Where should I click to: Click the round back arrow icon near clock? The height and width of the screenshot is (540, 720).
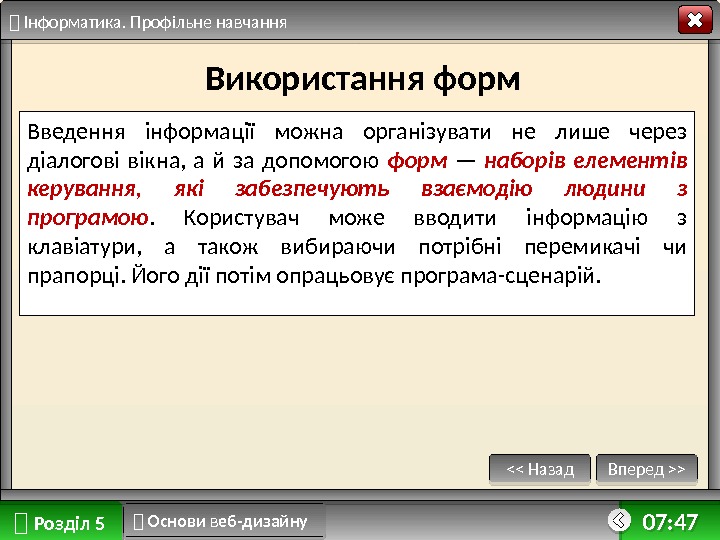[x=619, y=520]
